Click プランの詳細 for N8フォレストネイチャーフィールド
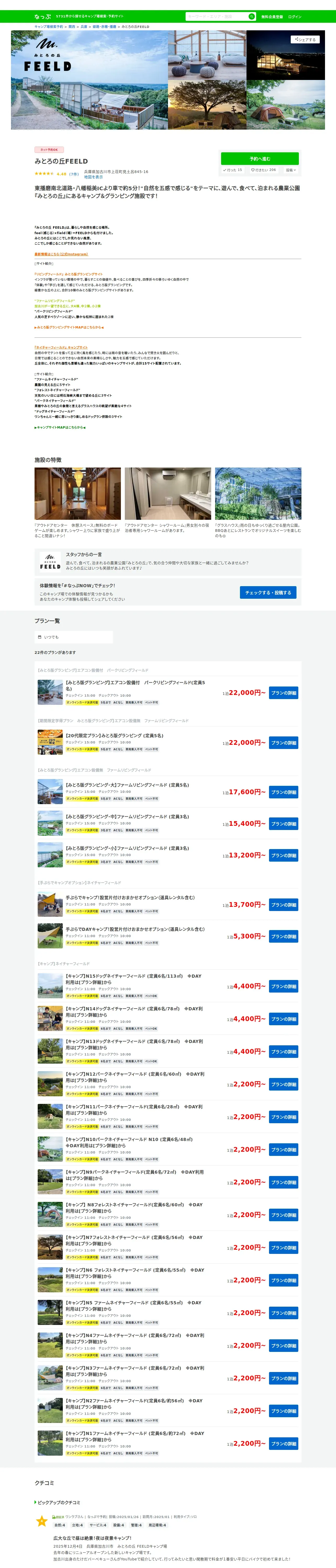Screen dimensions: 336x1568 pos(284,1215)
